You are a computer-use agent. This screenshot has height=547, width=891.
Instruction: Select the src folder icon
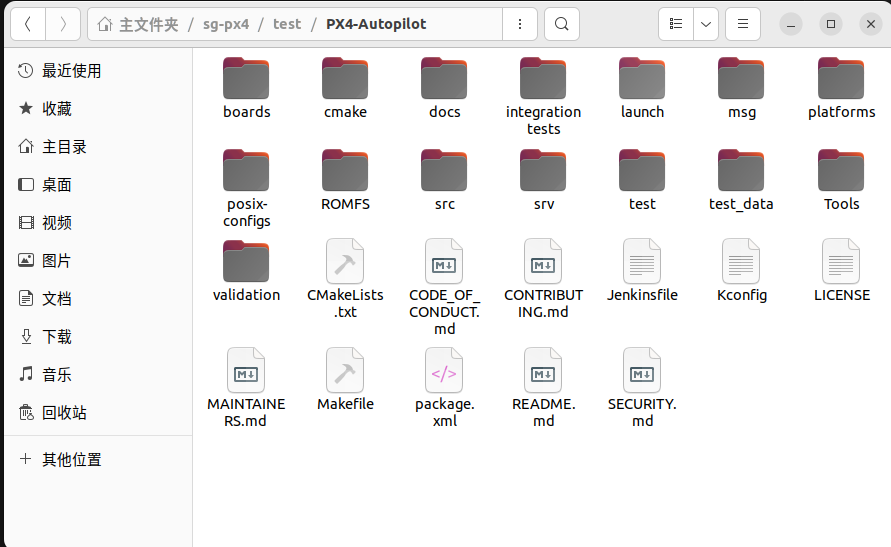pos(444,170)
